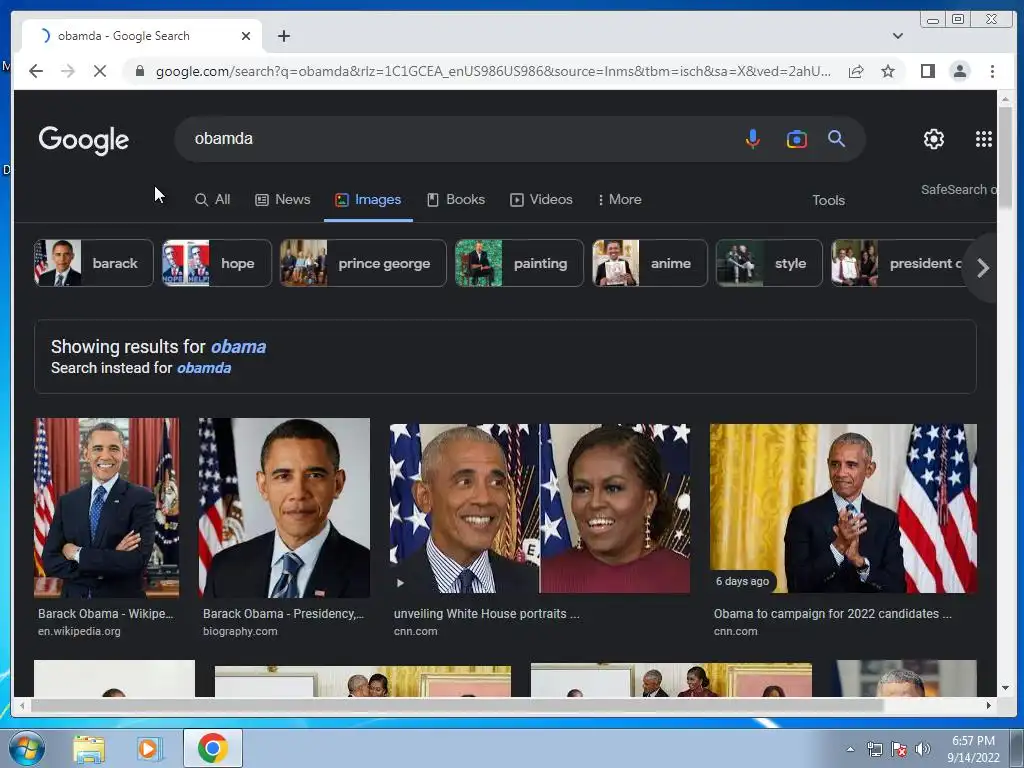Switch to the News tab
Screen dimensions: 1024x768
283,199
